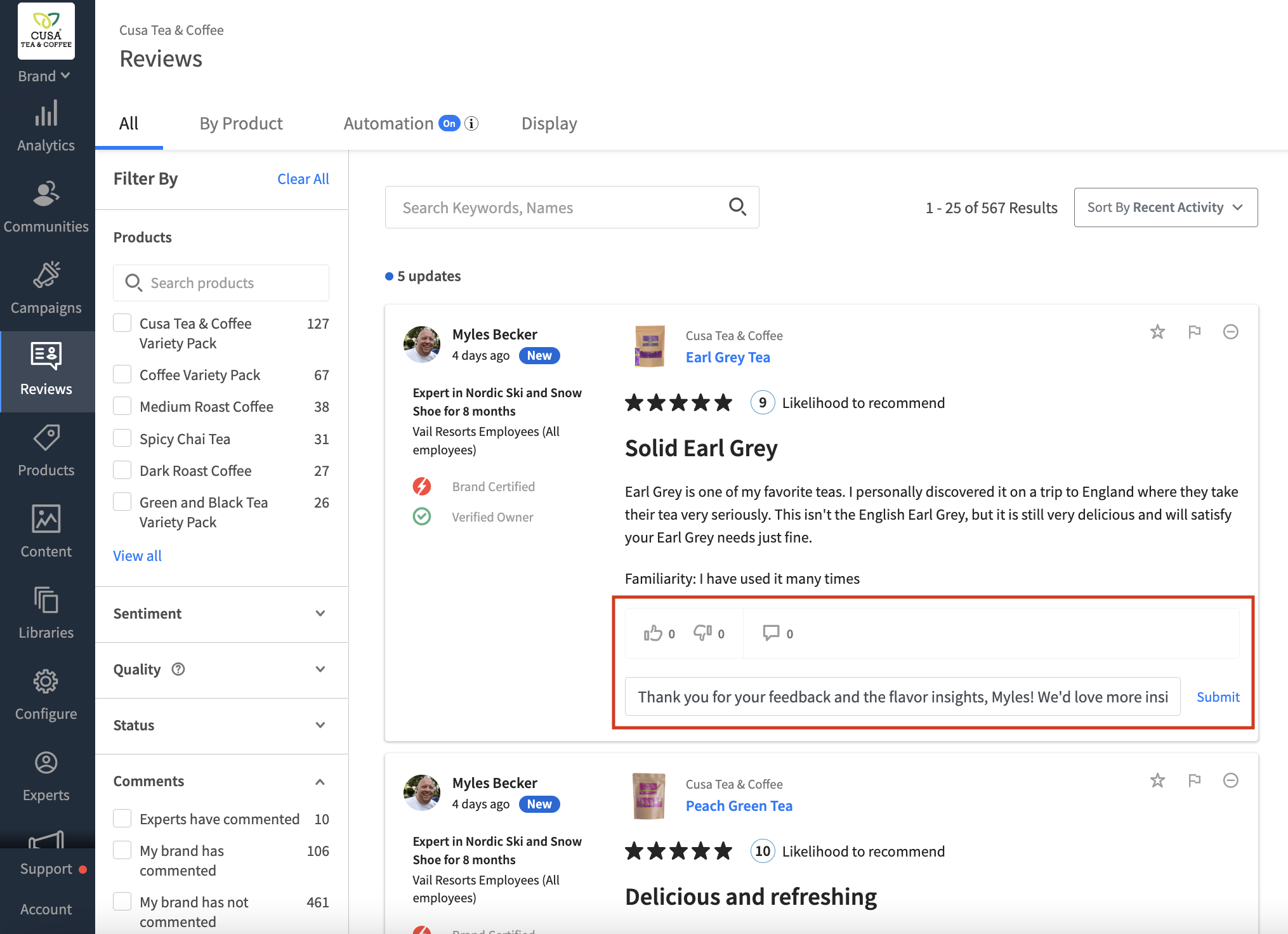Check My brand has commented filter
This screenshot has width=1288, height=934.
(x=122, y=850)
